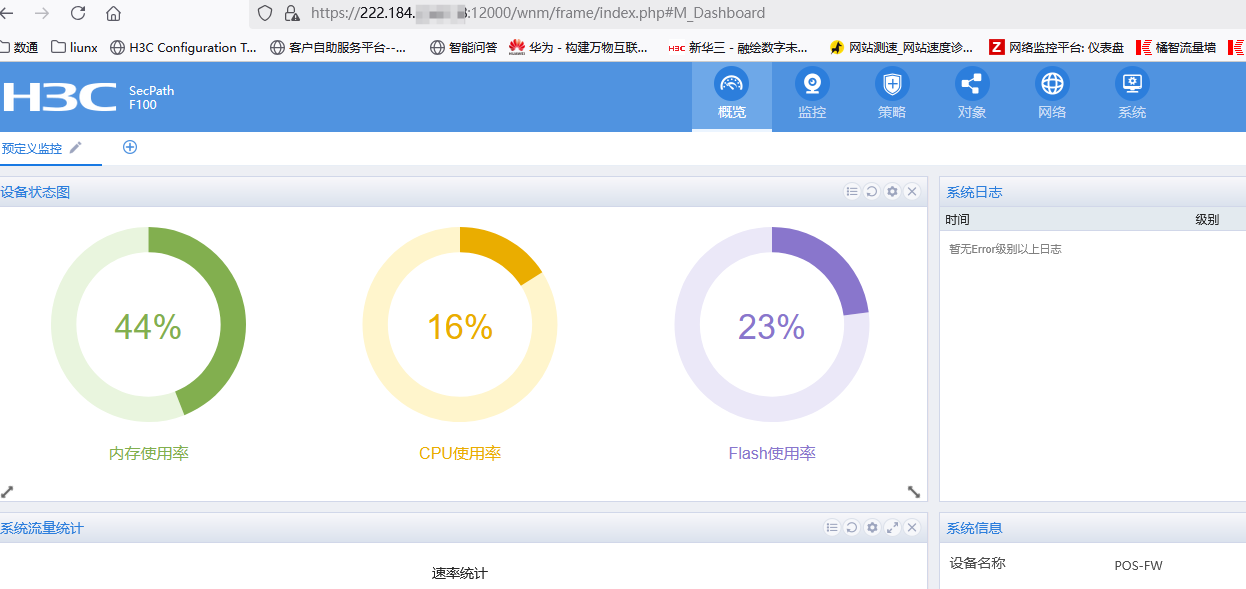Open the list menu in 系统流量统计 header

832,528
